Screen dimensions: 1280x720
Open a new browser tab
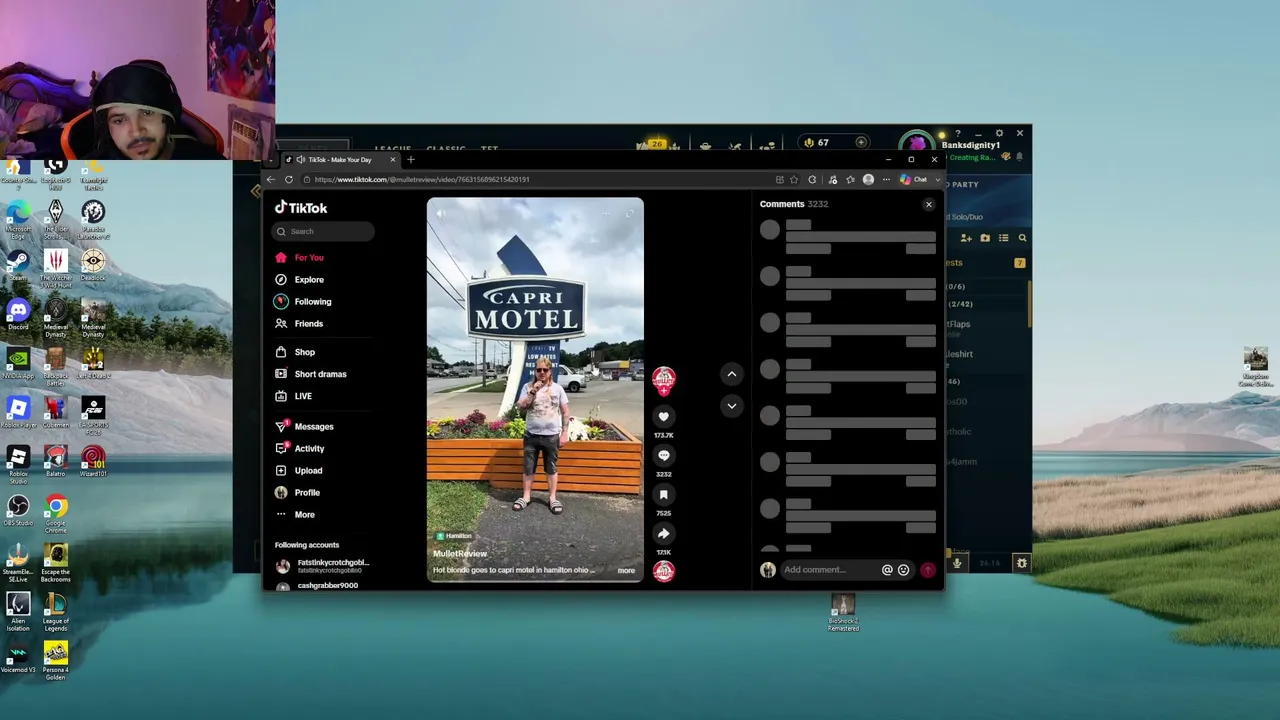(411, 160)
